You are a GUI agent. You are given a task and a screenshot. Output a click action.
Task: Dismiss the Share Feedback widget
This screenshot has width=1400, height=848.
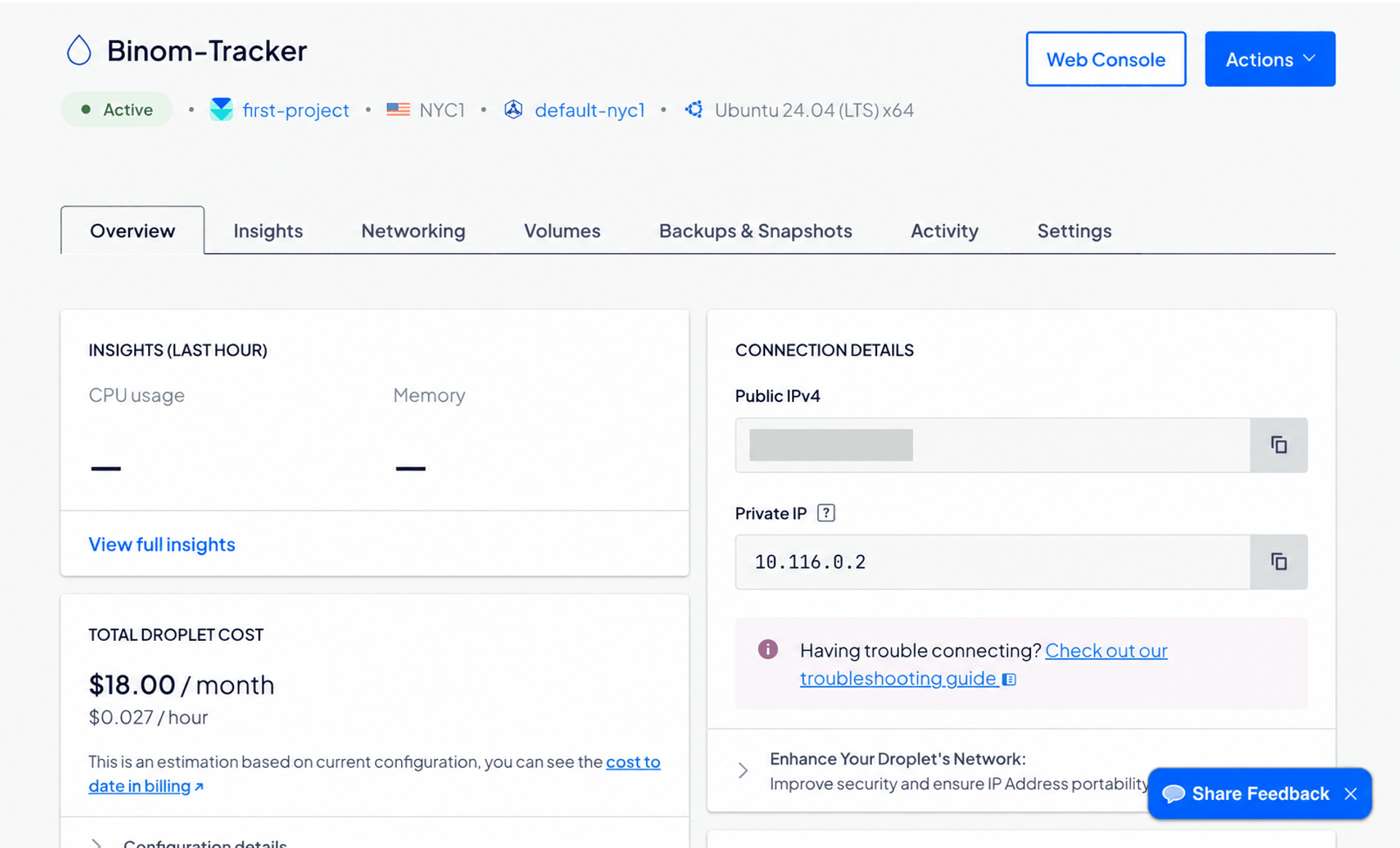tap(1350, 793)
